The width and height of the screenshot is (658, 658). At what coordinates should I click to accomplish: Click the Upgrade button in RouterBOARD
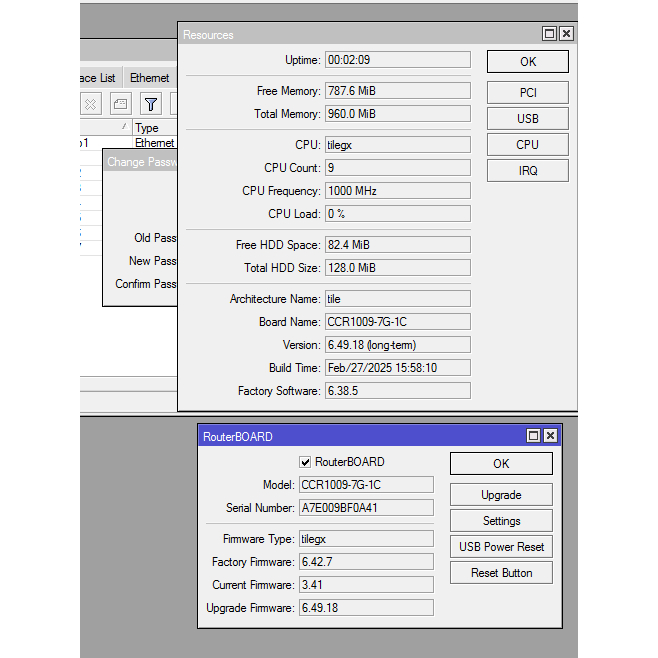tap(500, 495)
